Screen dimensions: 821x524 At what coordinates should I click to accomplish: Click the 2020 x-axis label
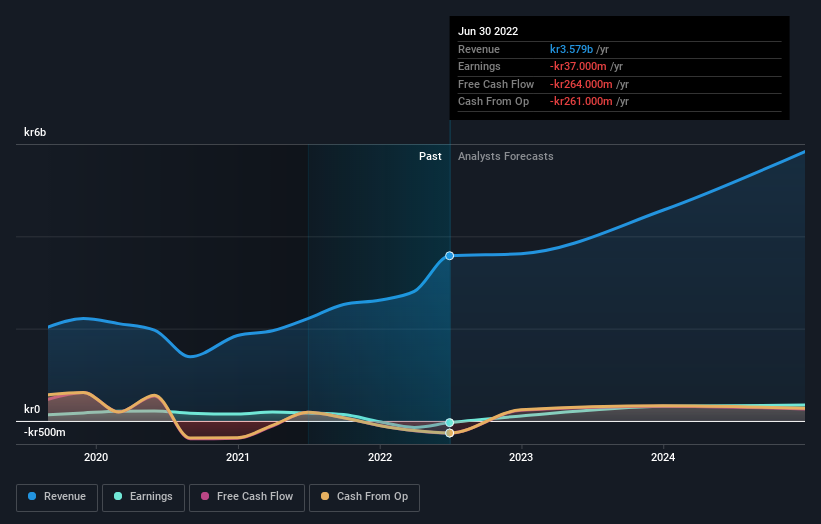tap(96, 457)
